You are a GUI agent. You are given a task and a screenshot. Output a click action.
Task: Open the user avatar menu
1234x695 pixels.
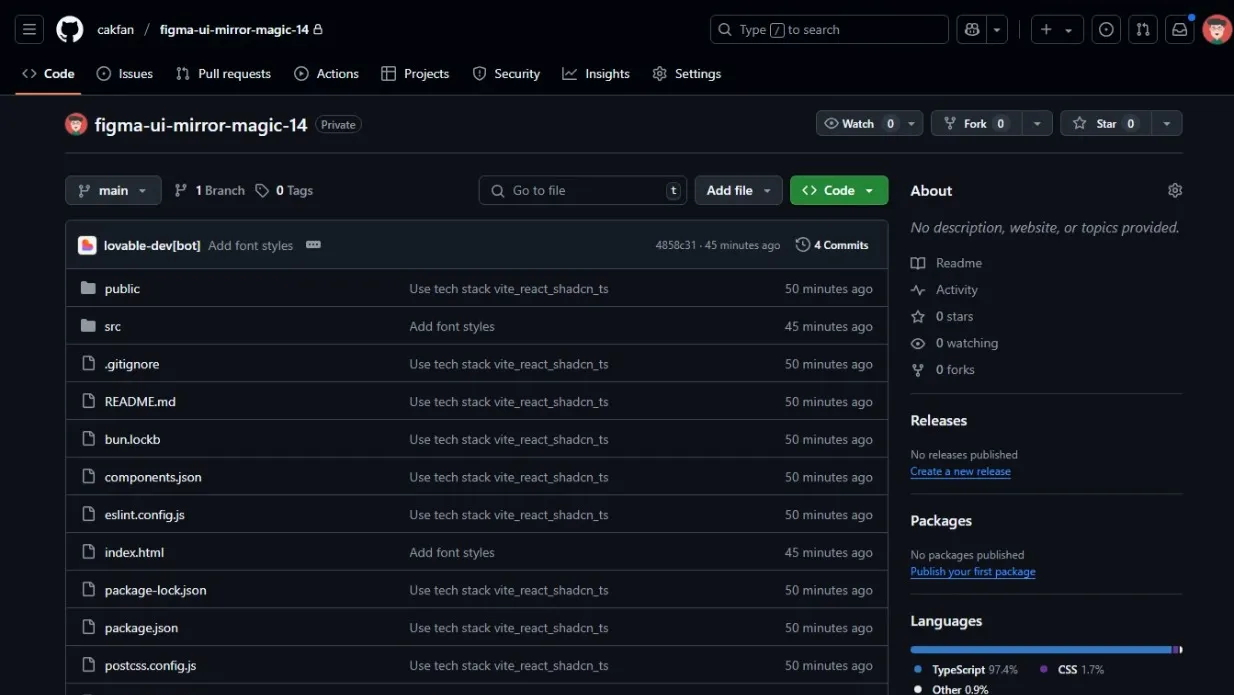1217,30
